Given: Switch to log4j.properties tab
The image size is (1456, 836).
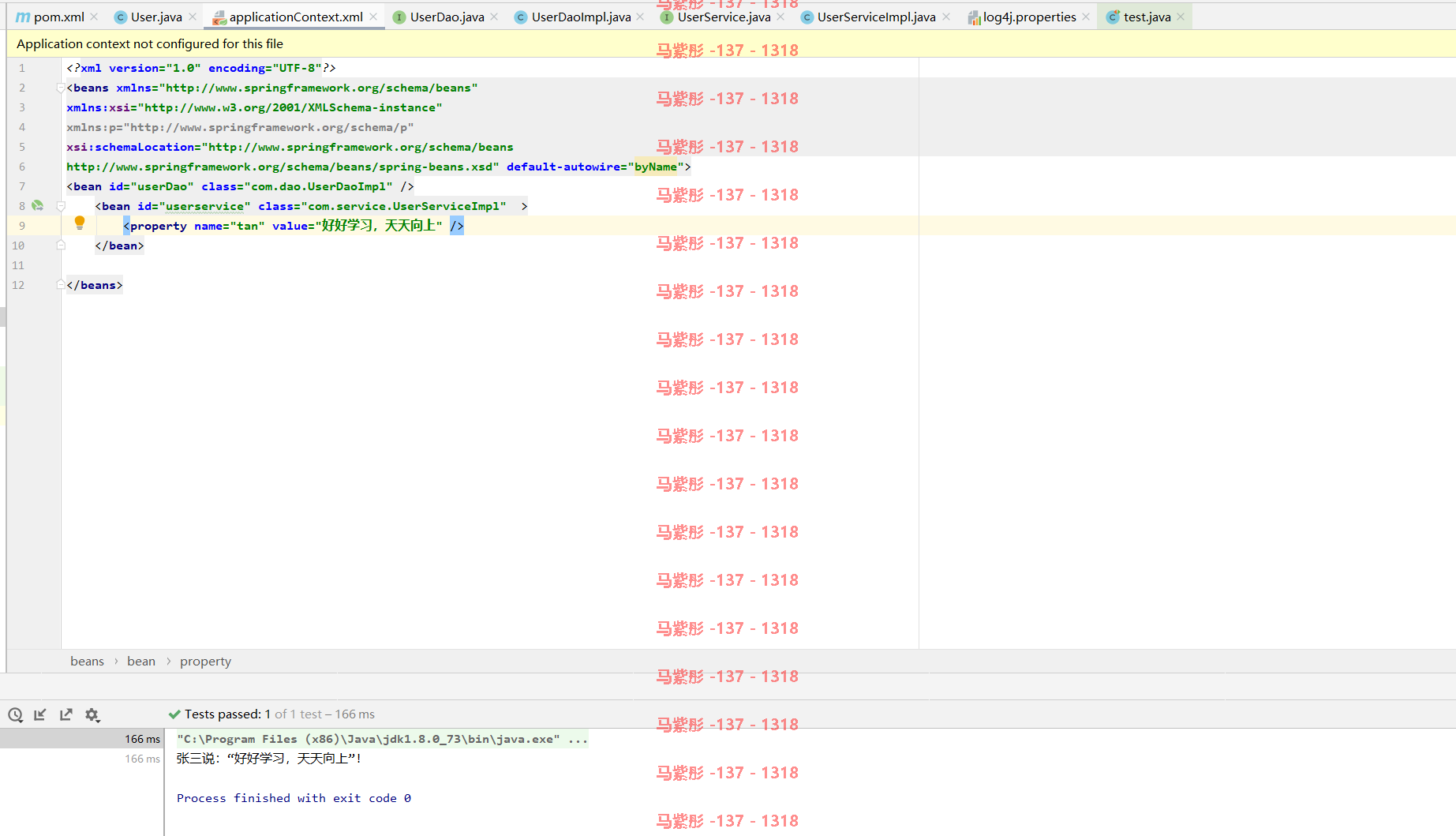Looking at the screenshot, I should coord(1029,17).
